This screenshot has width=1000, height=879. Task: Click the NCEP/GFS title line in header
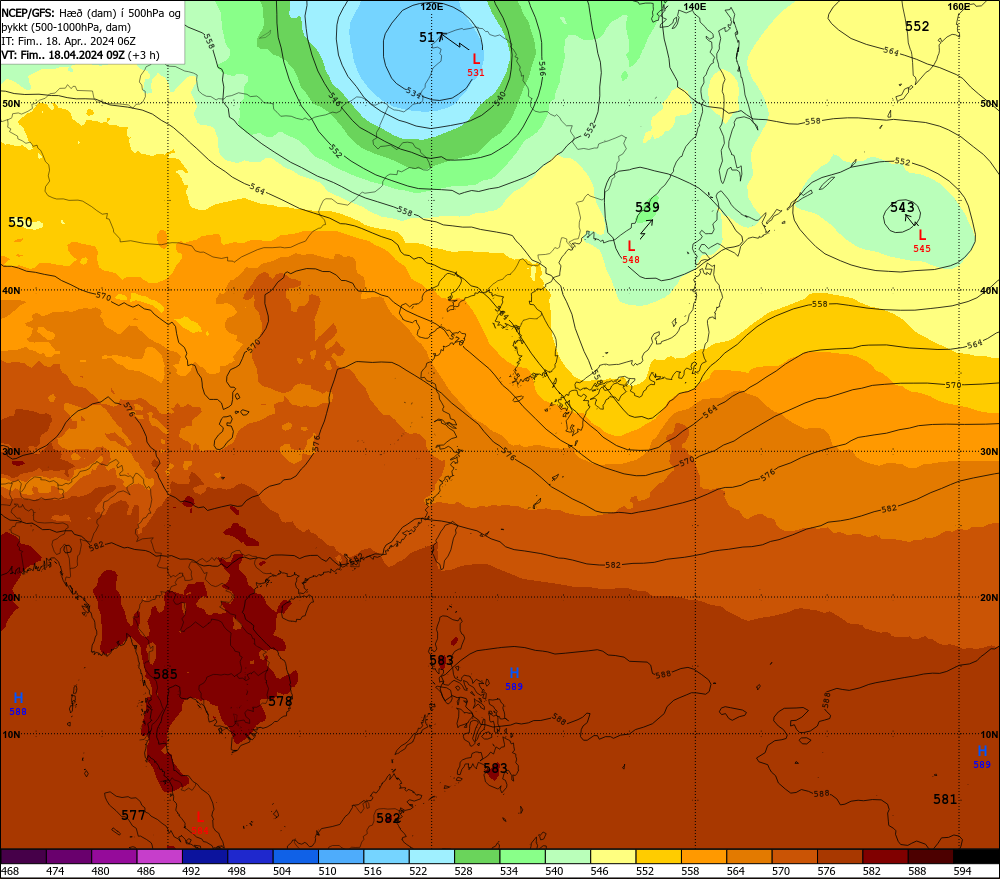(91, 13)
